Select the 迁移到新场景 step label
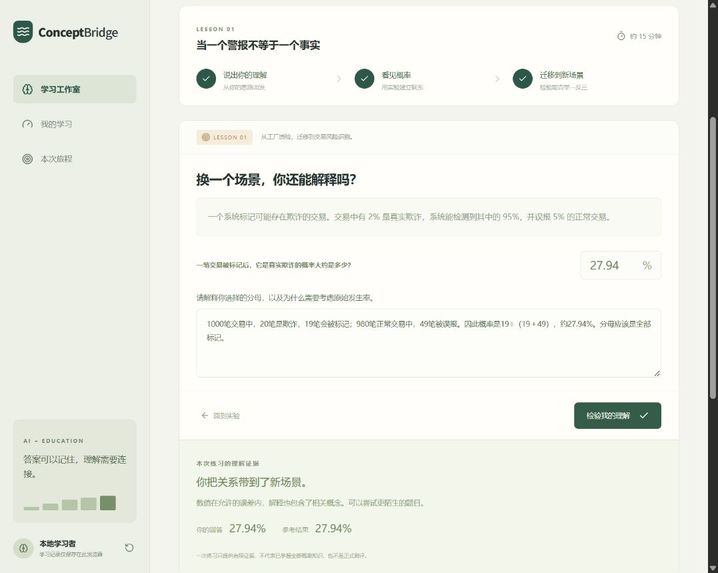This screenshot has height=573, width=718. [x=561, y=75]
